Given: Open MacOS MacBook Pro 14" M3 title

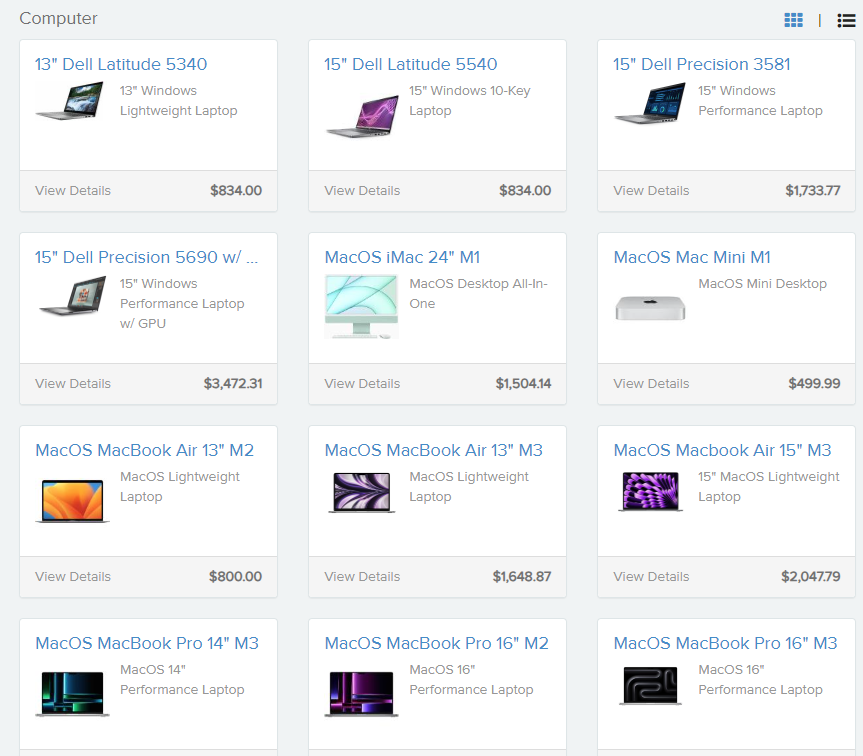Looking at the screenshot, I should coord(147,644).
